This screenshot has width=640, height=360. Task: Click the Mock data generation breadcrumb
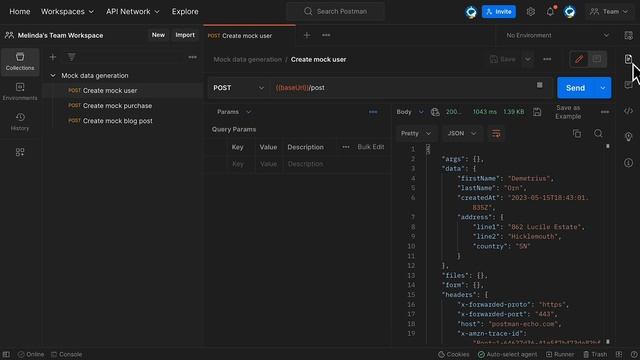coord(247,59)
